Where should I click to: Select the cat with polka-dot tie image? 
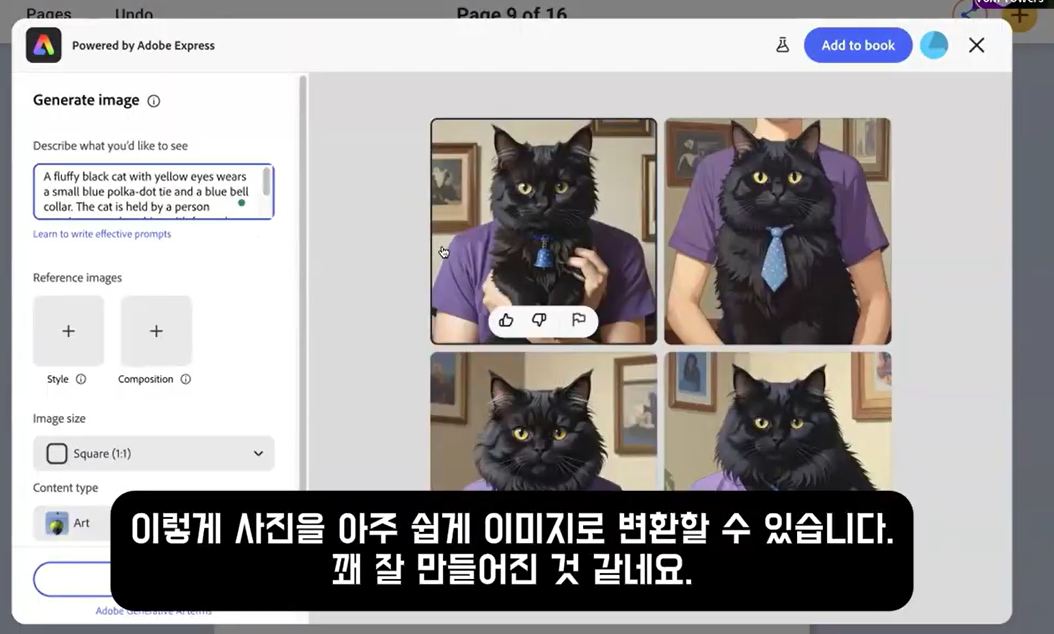[x=777, y=231]
